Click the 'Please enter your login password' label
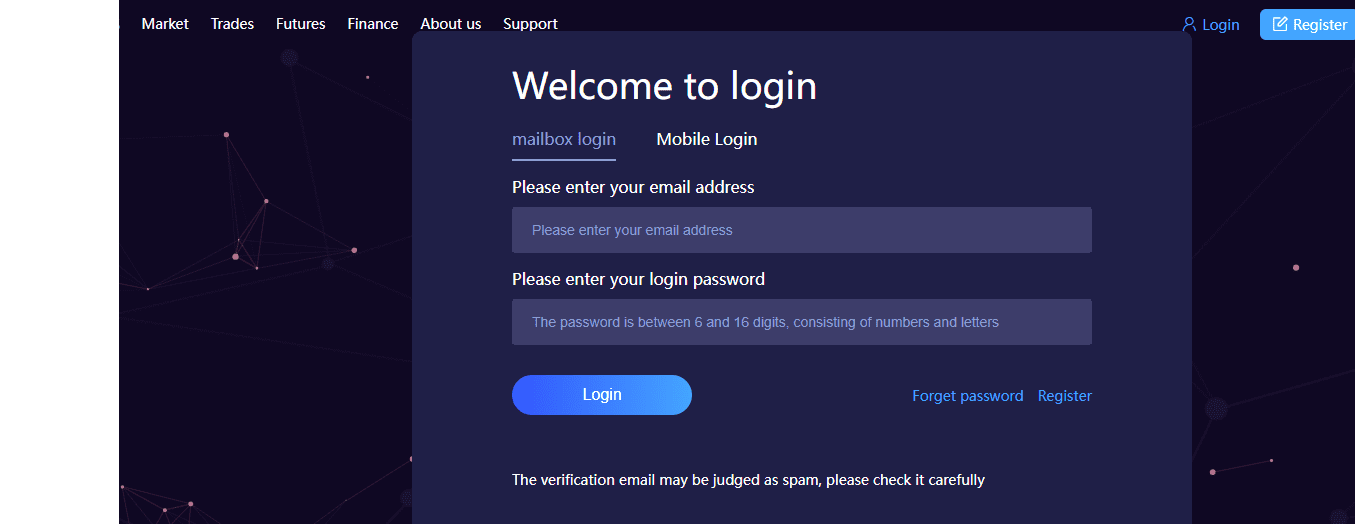 click(x=638, y=279)
